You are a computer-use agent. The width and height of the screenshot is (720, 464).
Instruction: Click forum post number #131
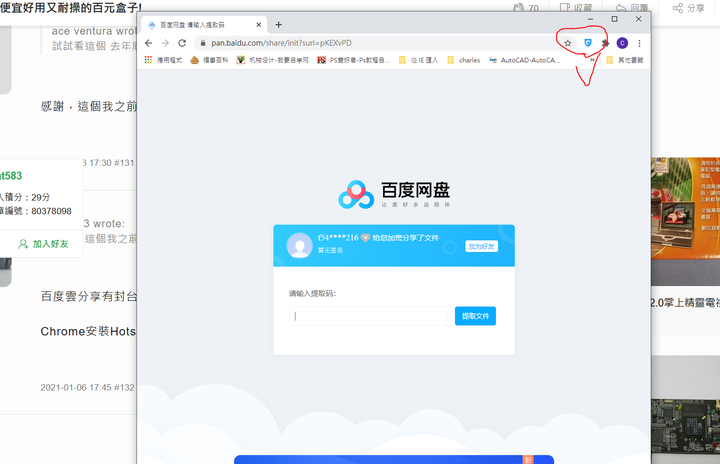pyautogui.click(x=124, y=163)
